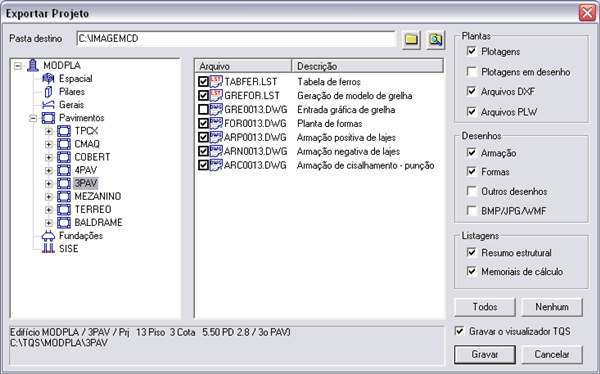
Task: Close the Exportar Projeto dialog
Action: (587, 13)
